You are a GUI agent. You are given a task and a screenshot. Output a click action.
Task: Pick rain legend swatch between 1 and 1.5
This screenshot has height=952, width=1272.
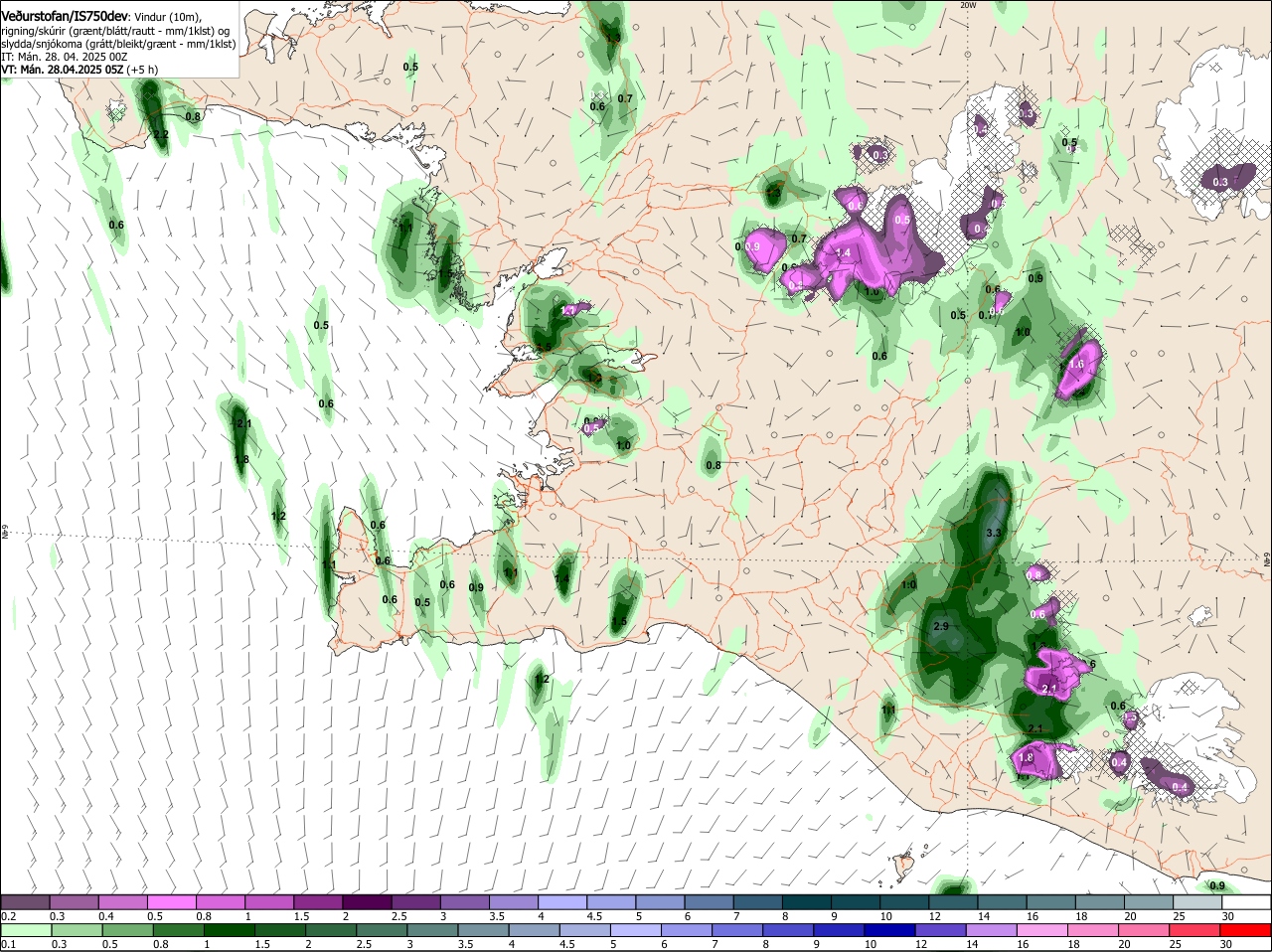click(x=230, y=929)
